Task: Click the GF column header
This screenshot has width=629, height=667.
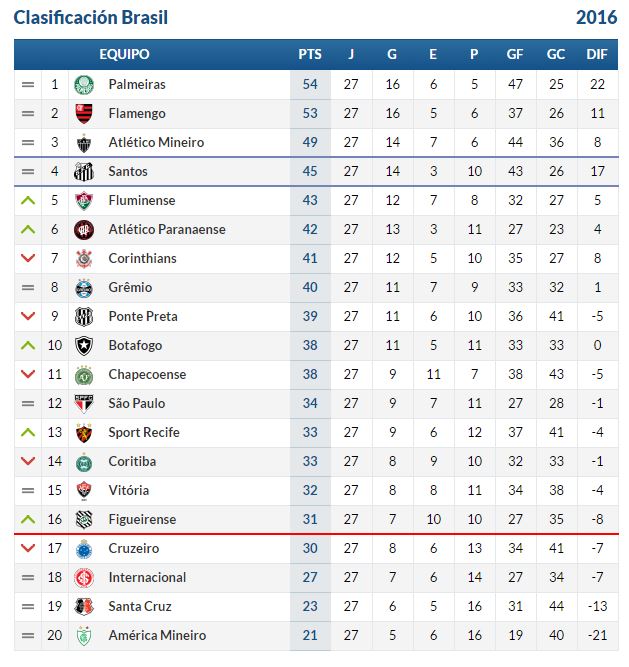Action: (515, 54)
